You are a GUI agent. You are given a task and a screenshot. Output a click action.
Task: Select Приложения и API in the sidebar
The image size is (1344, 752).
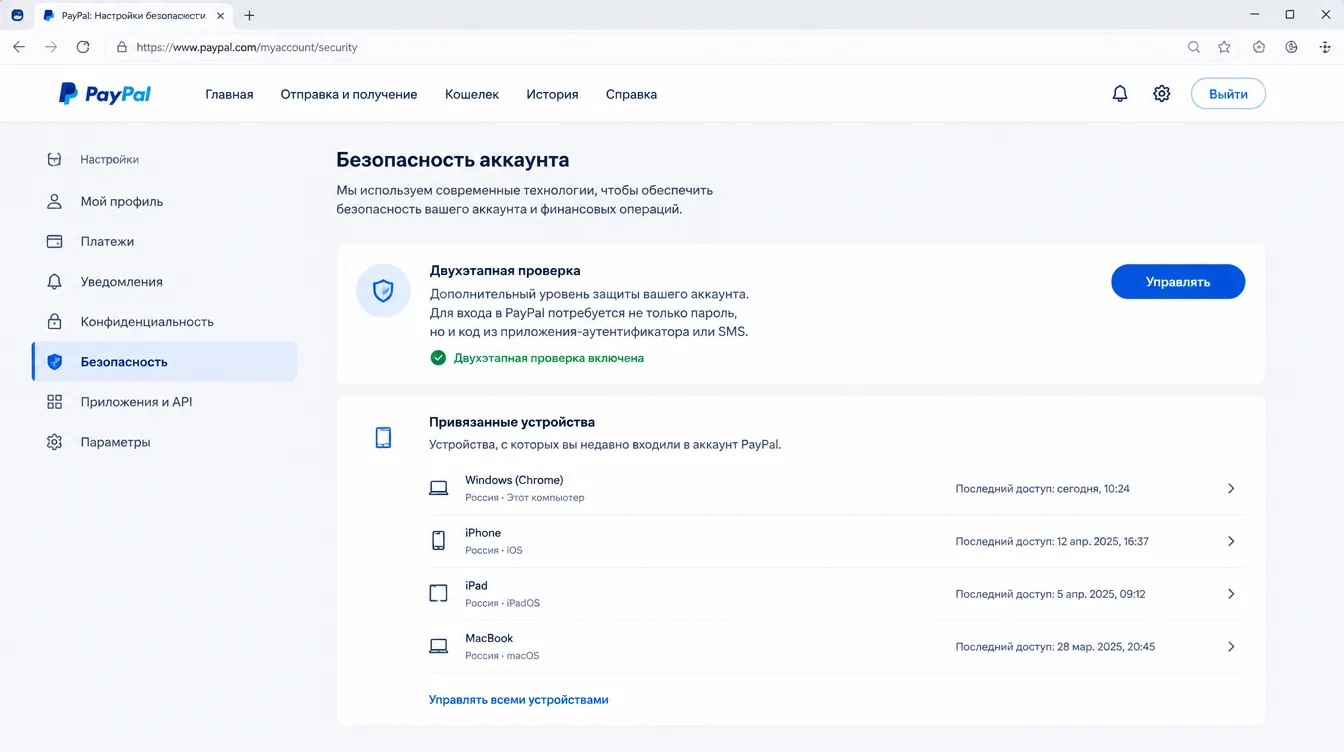[165, 402]
